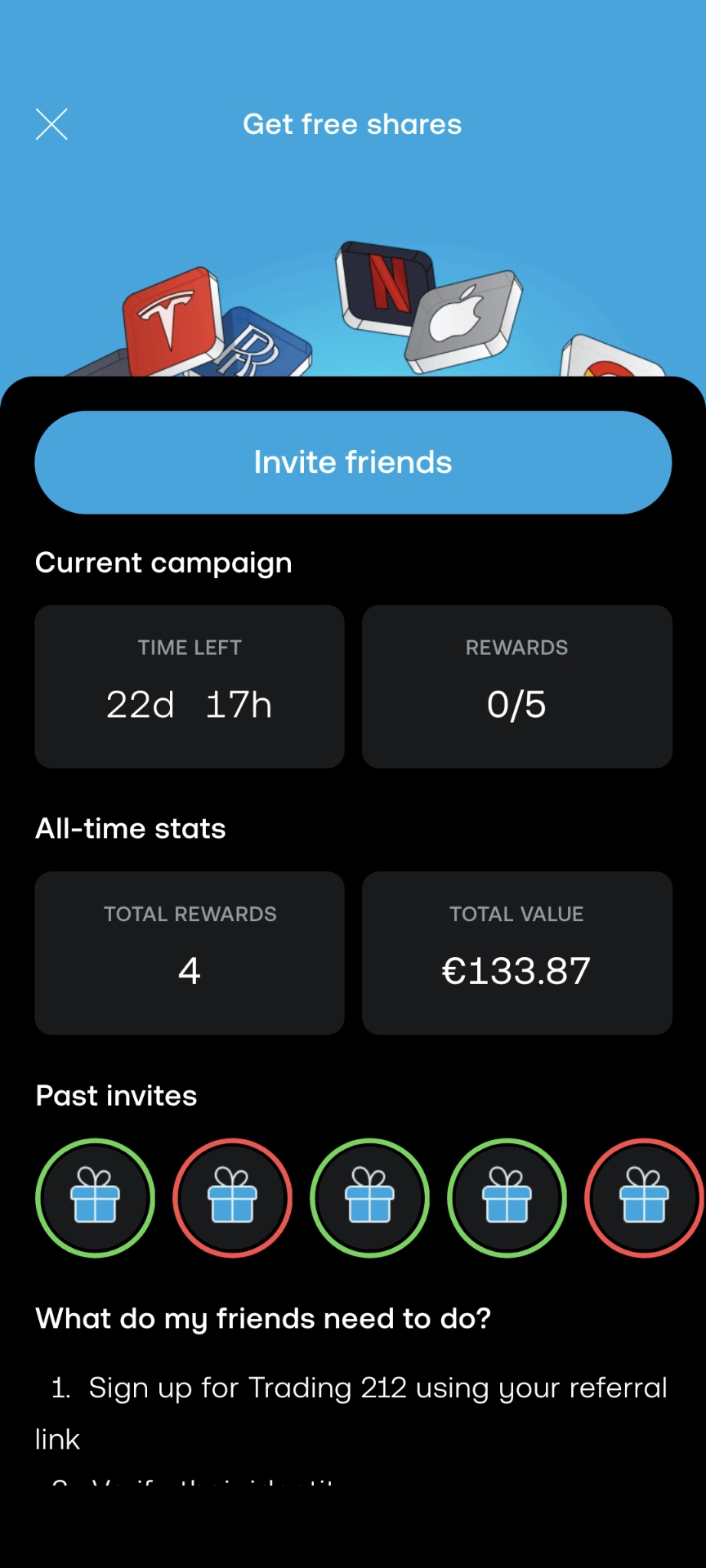The image size is (706, 1568).
Task: Open the first green past invite gift
Action: [x=95, y=1198]
